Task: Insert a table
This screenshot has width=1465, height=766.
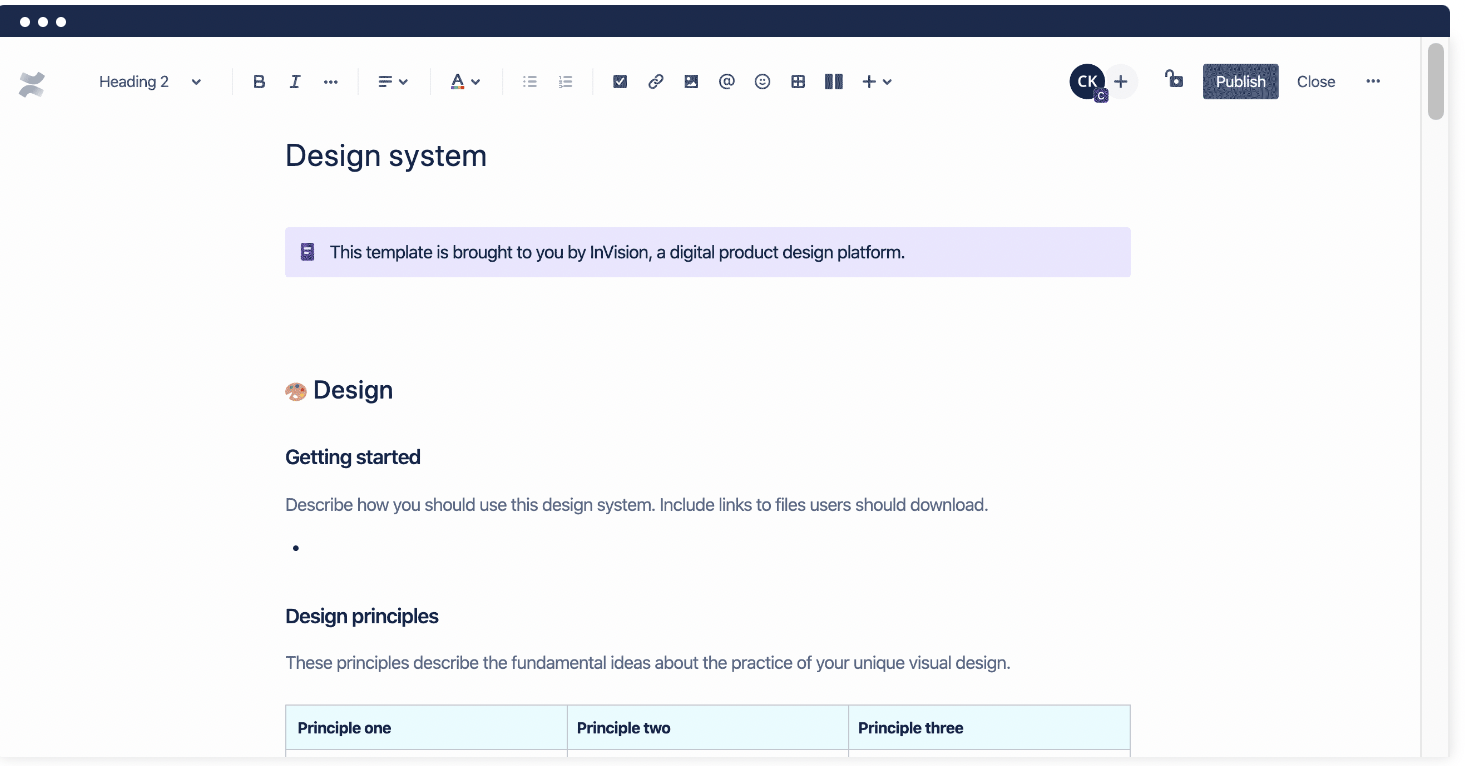Action: point(798,81)
